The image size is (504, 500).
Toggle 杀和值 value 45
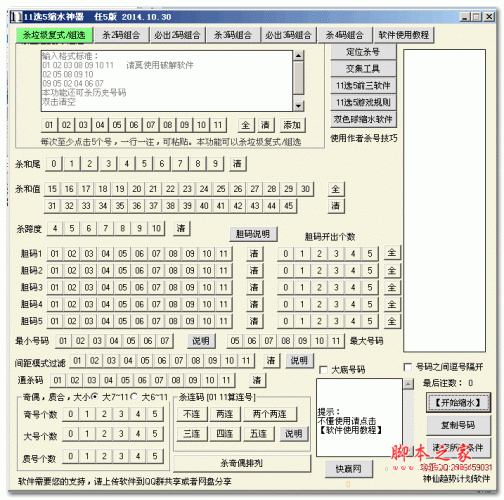(289, 206)
